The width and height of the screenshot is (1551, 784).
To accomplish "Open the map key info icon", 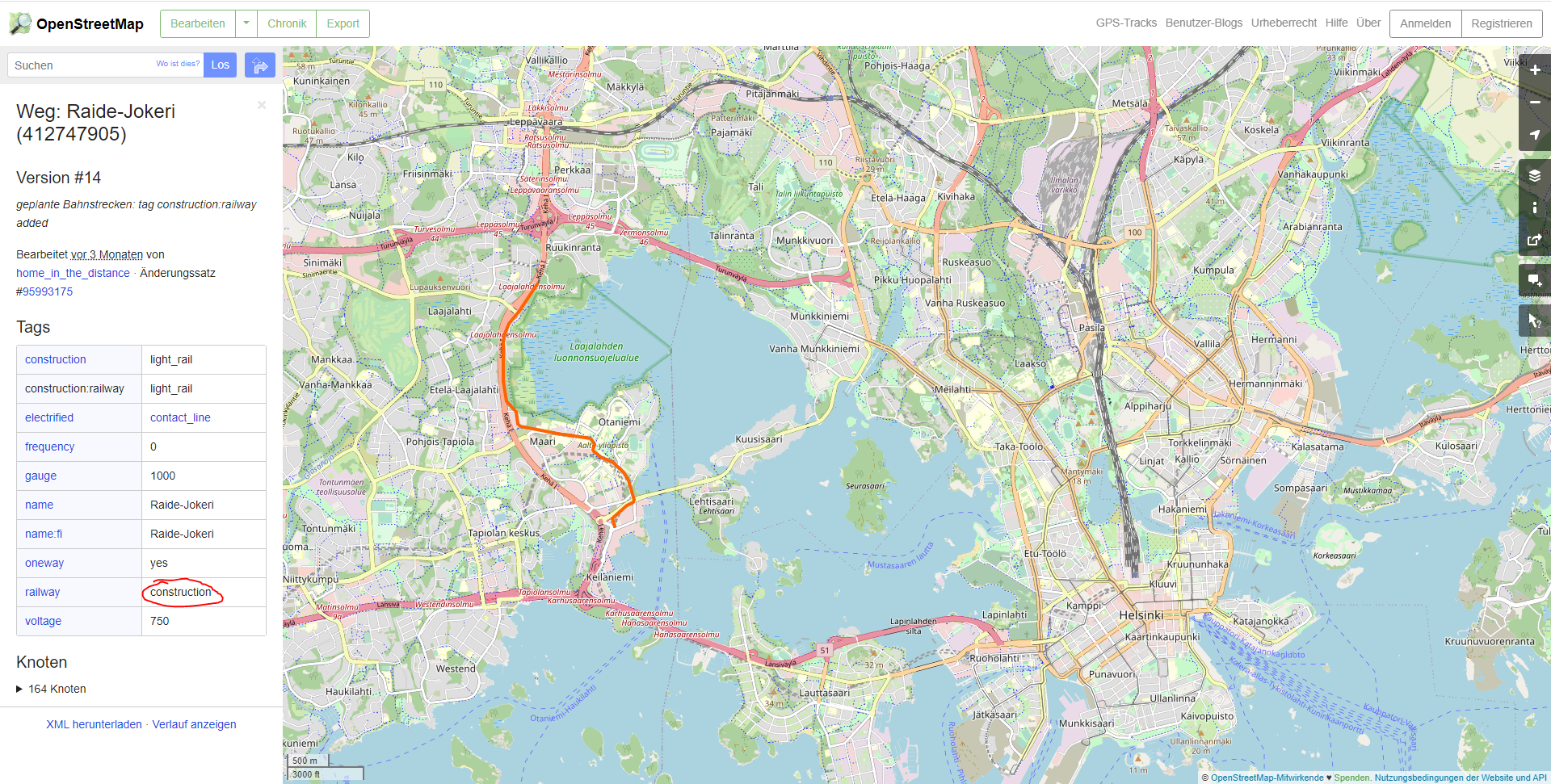I will 1535,208.
